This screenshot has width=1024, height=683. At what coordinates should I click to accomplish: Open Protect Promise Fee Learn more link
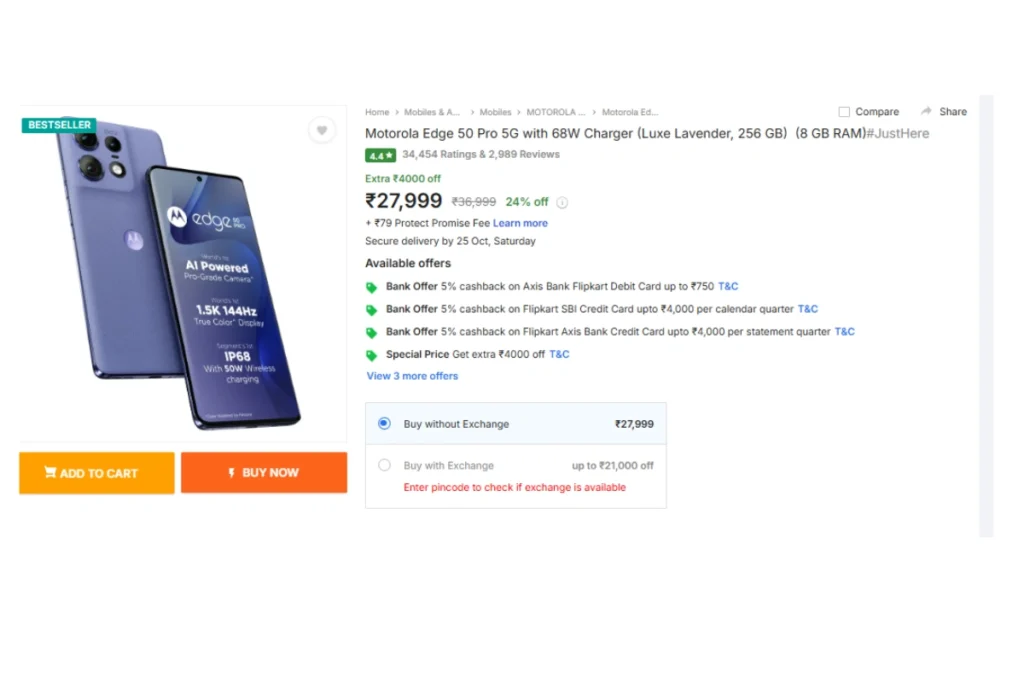[x=520, y=223]
